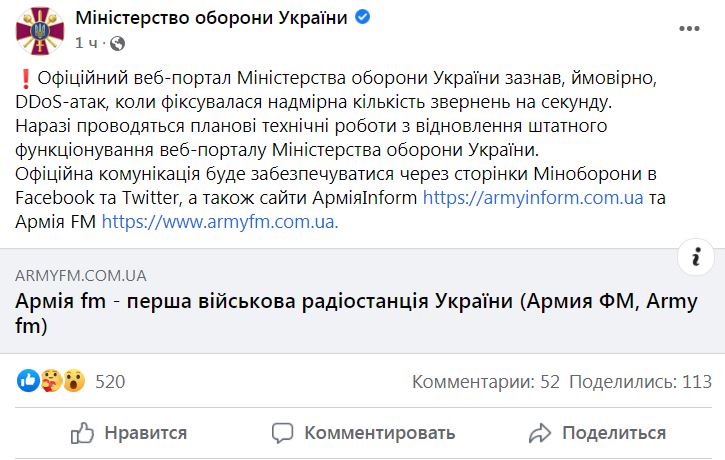Image resolution: width=725 pixels, height=460 pixels.
Task: Click the globe public-audience icon
Action: coord(117,43)
